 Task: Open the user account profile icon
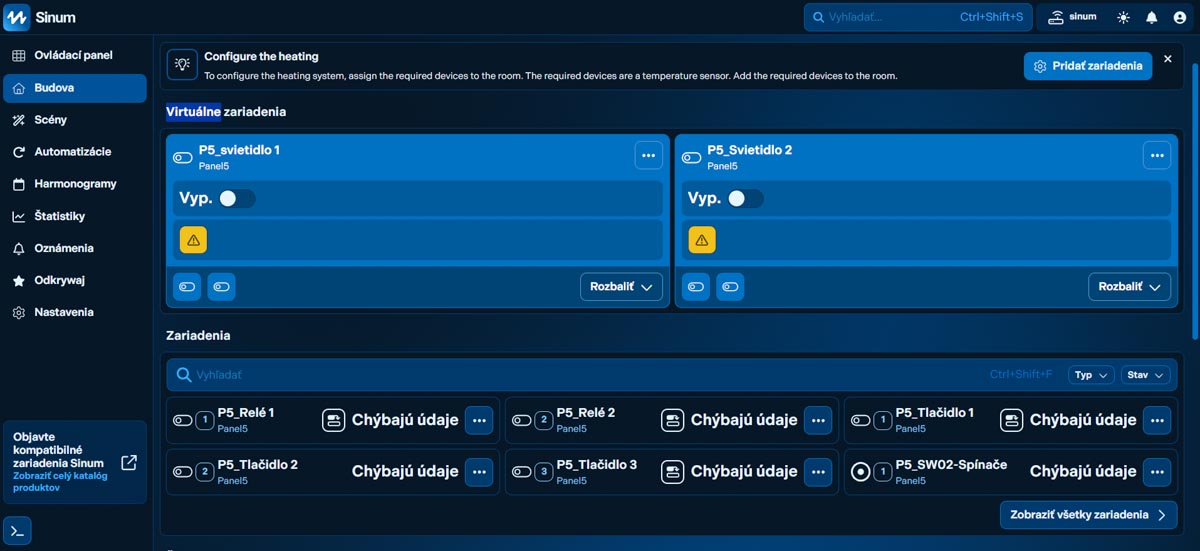click(x=1180, y=18)
